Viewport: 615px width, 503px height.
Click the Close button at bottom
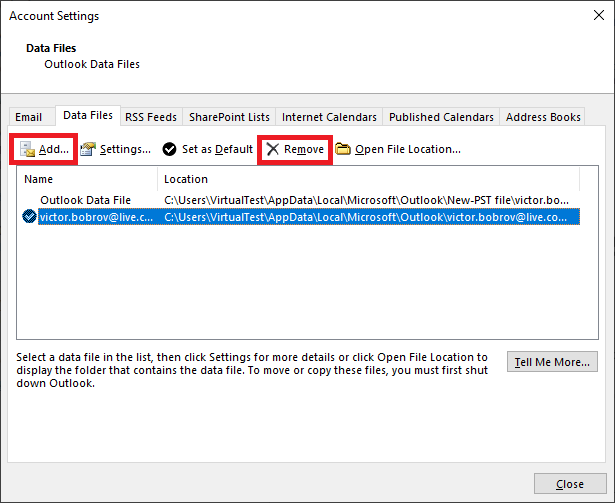[570, 484]
